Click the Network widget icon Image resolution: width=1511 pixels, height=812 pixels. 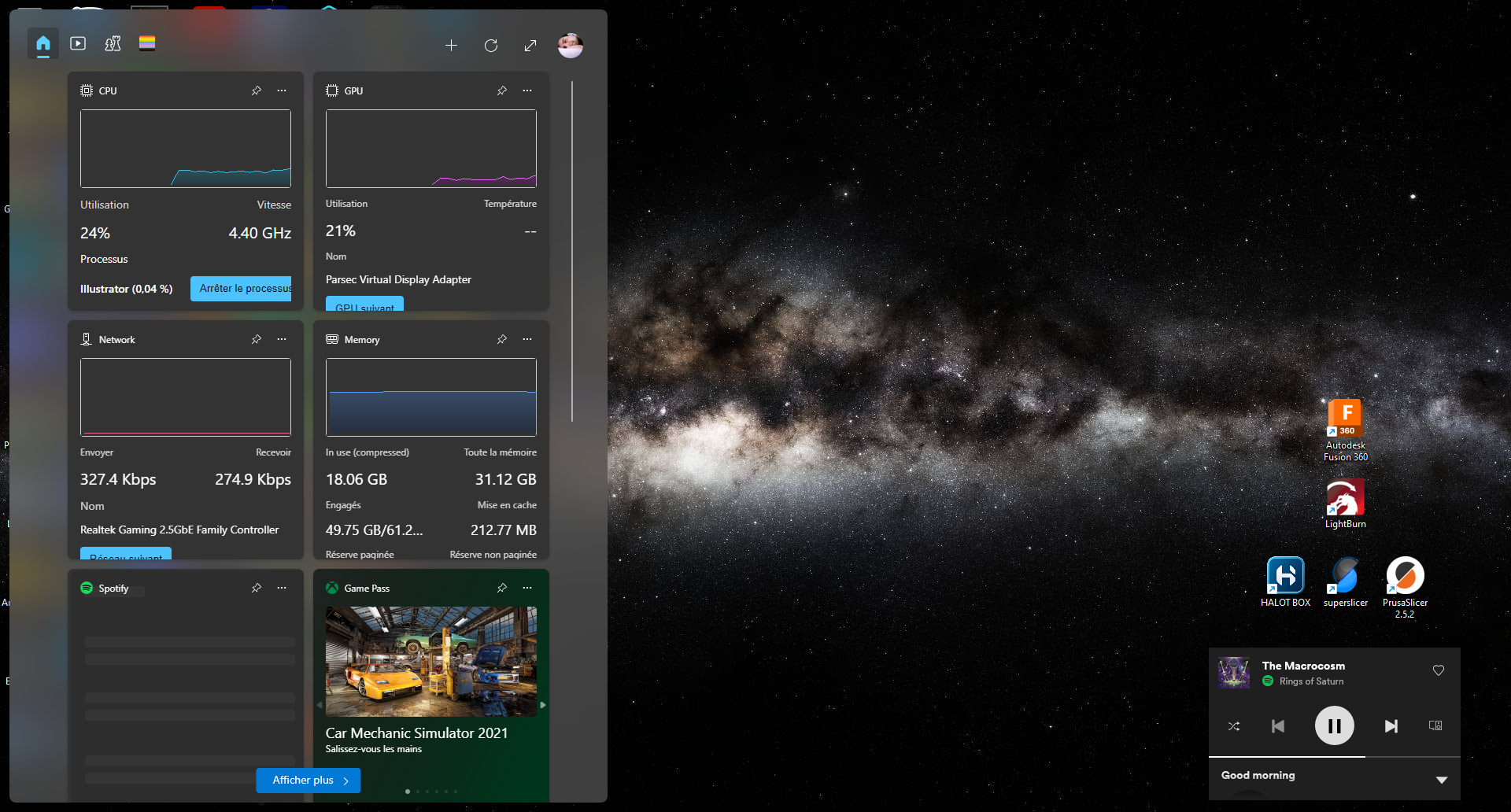(x=87, y=339)
